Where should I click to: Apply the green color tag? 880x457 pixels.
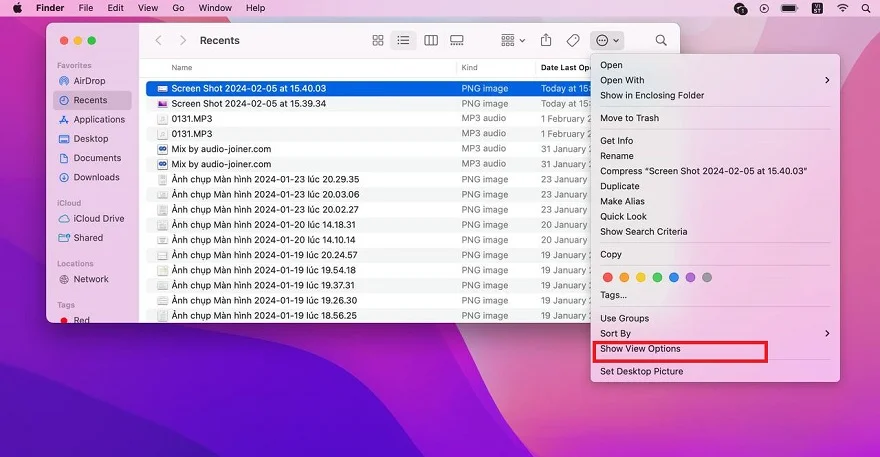(657, 277)
